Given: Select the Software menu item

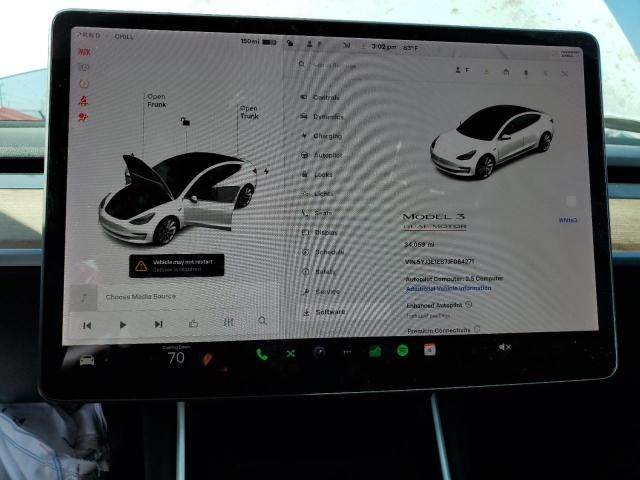Looking at the screenshot, I should pos(329,312).
